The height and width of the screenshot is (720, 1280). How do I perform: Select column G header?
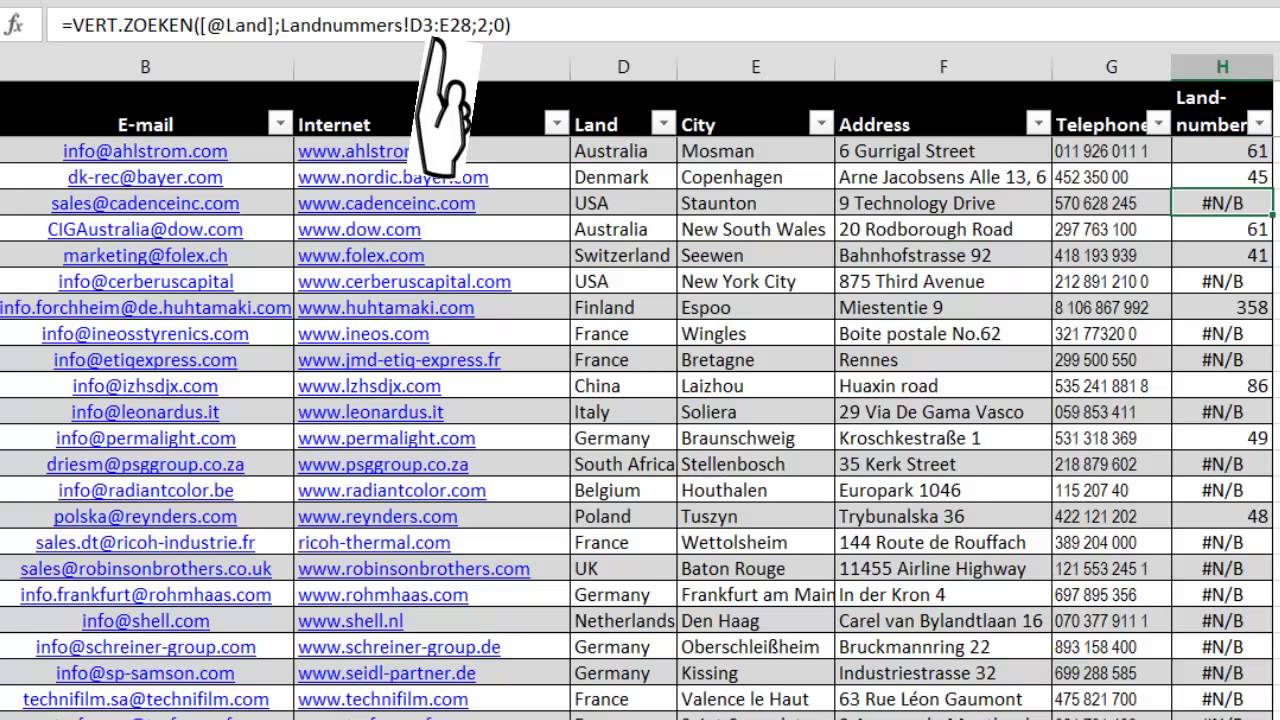click(x=1111, y=67)
